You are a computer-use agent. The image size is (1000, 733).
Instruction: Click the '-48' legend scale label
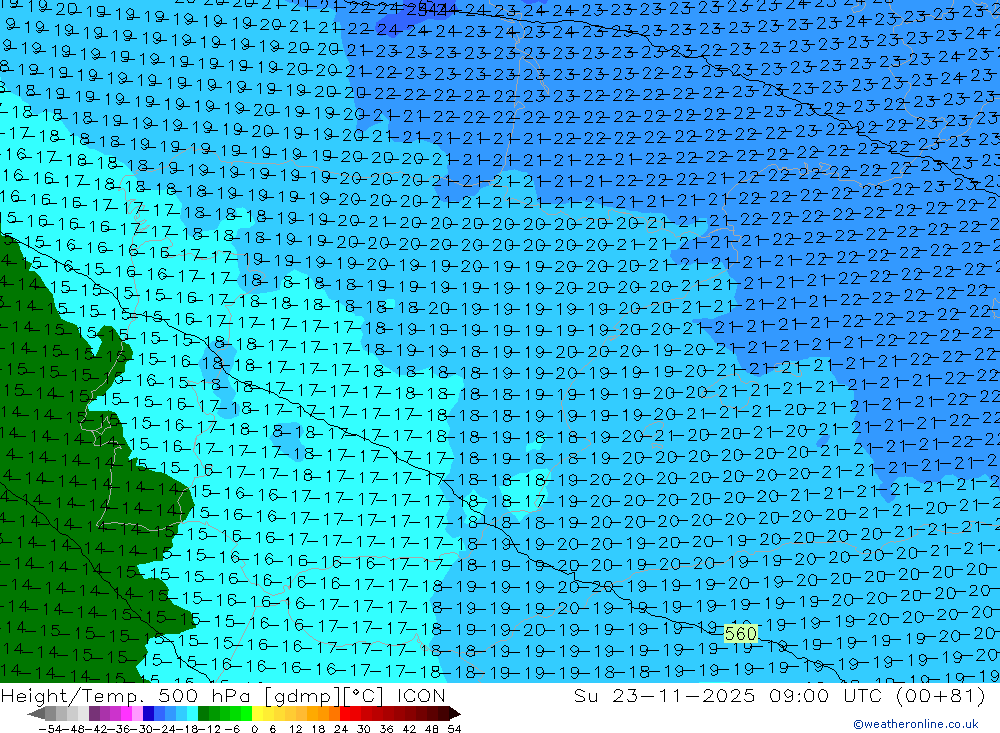73,729
